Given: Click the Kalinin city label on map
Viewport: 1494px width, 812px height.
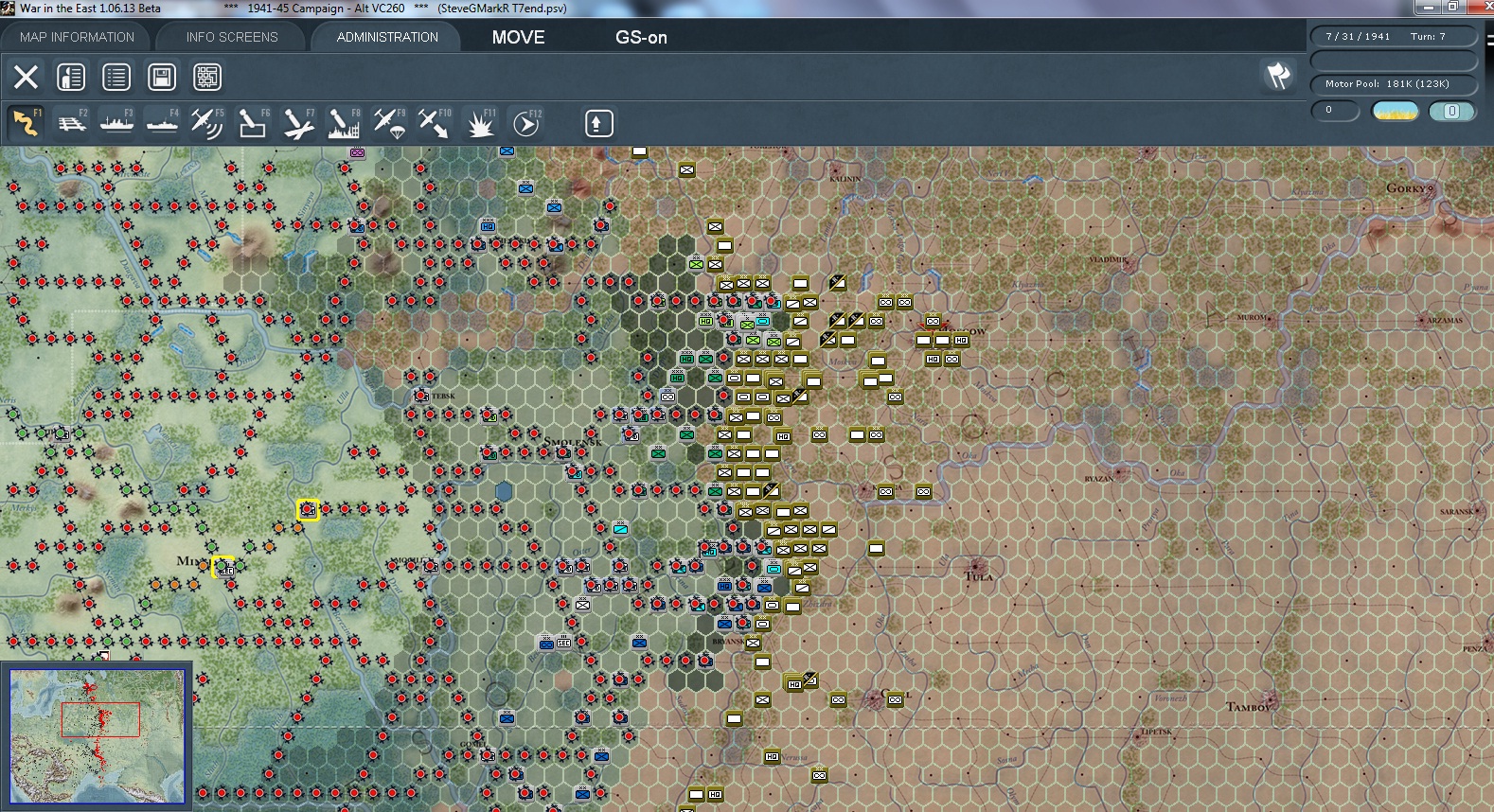Looking at the screenshot, I should (845, 178).
